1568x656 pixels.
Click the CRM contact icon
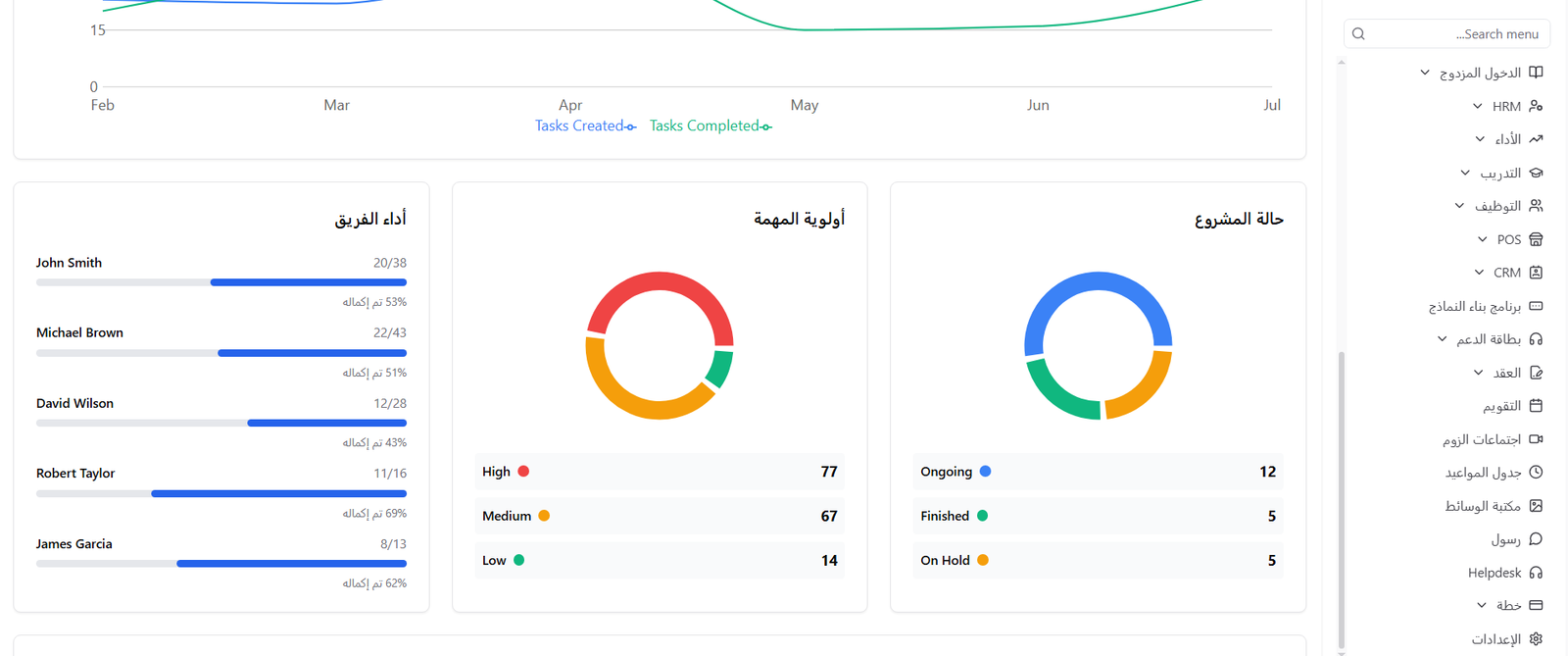coord(1536,273)
